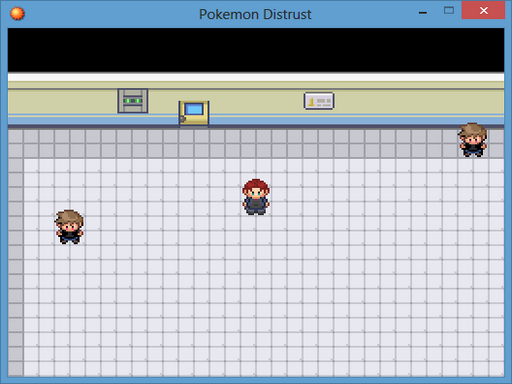The height and width of the screenshot is (384, 512).
Task: Click the black area above the wall
Action: (256, 50)
